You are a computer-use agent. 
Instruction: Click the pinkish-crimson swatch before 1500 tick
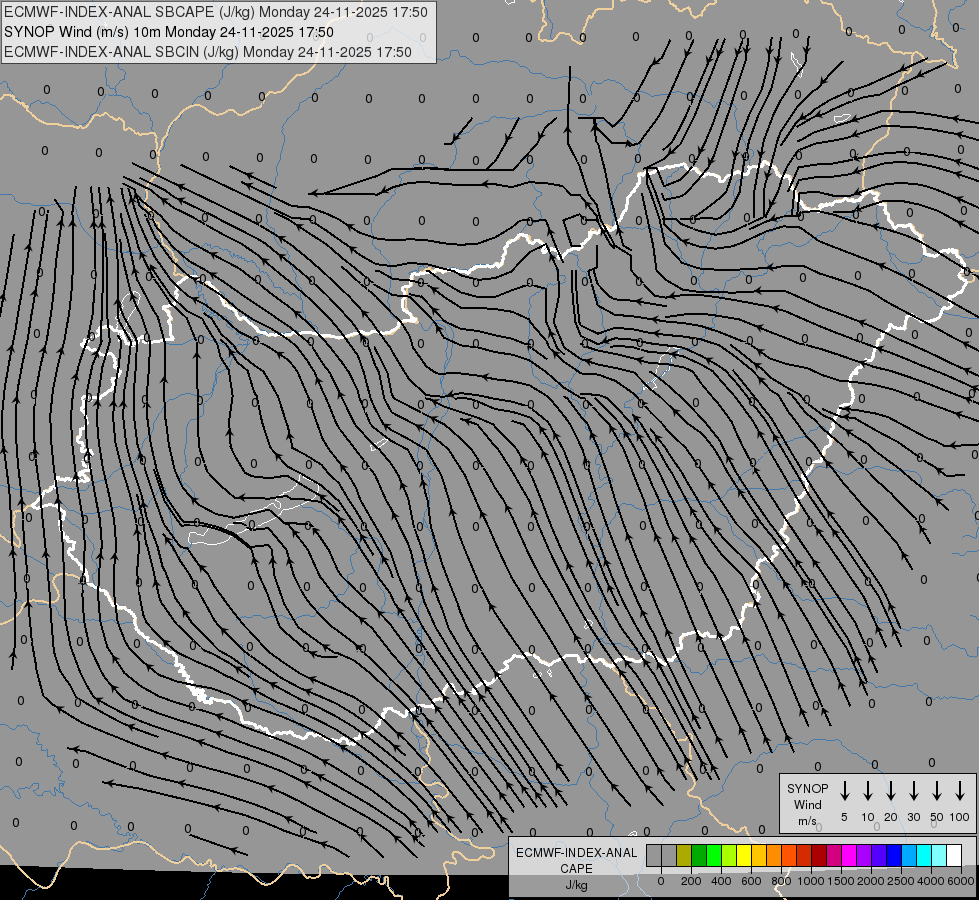835,855
